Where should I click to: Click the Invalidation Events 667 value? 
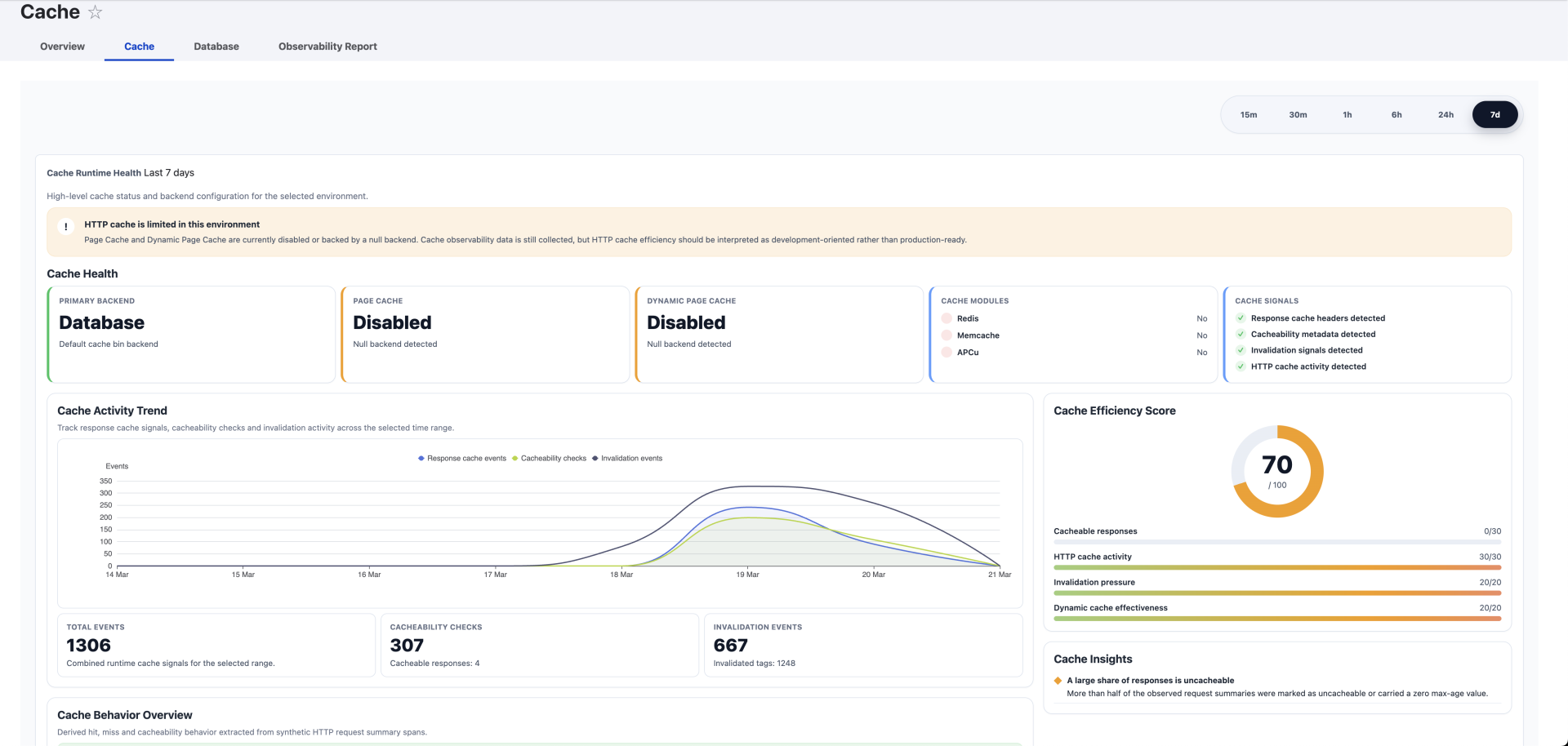click(730, 646)
